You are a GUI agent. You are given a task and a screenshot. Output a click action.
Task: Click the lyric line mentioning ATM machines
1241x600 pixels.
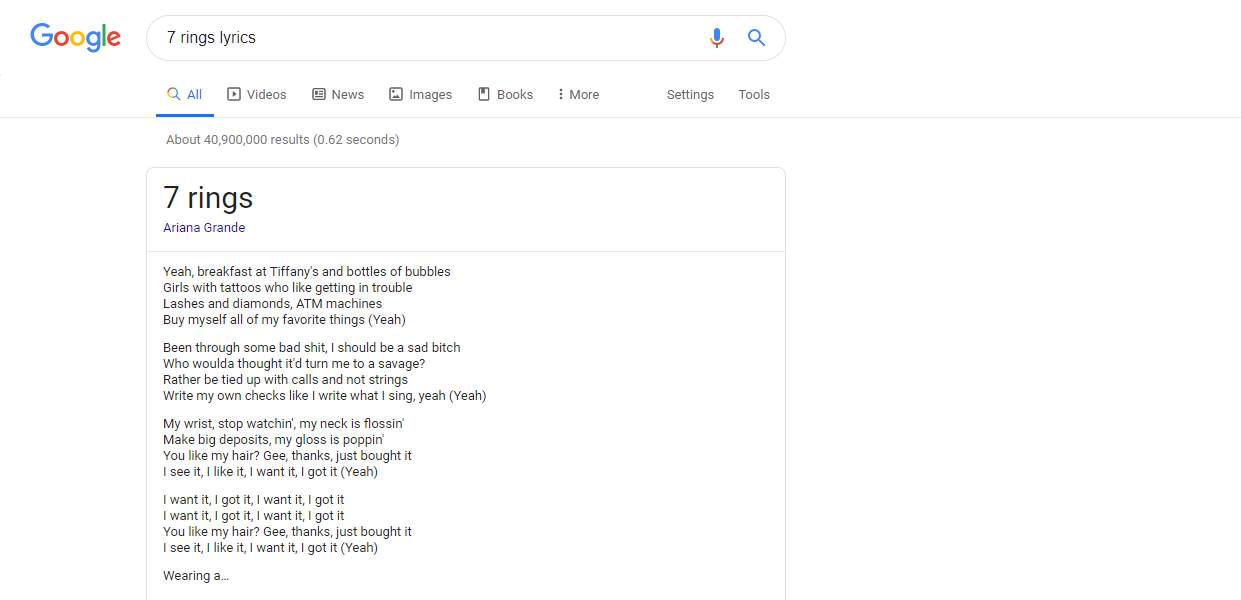pyautogui.click(x=272, y=304)
